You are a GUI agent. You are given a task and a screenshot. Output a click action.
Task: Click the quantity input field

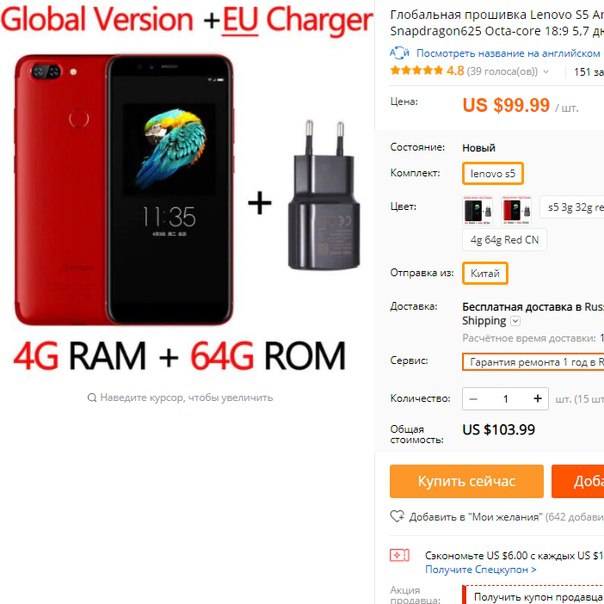click(505, 399)
